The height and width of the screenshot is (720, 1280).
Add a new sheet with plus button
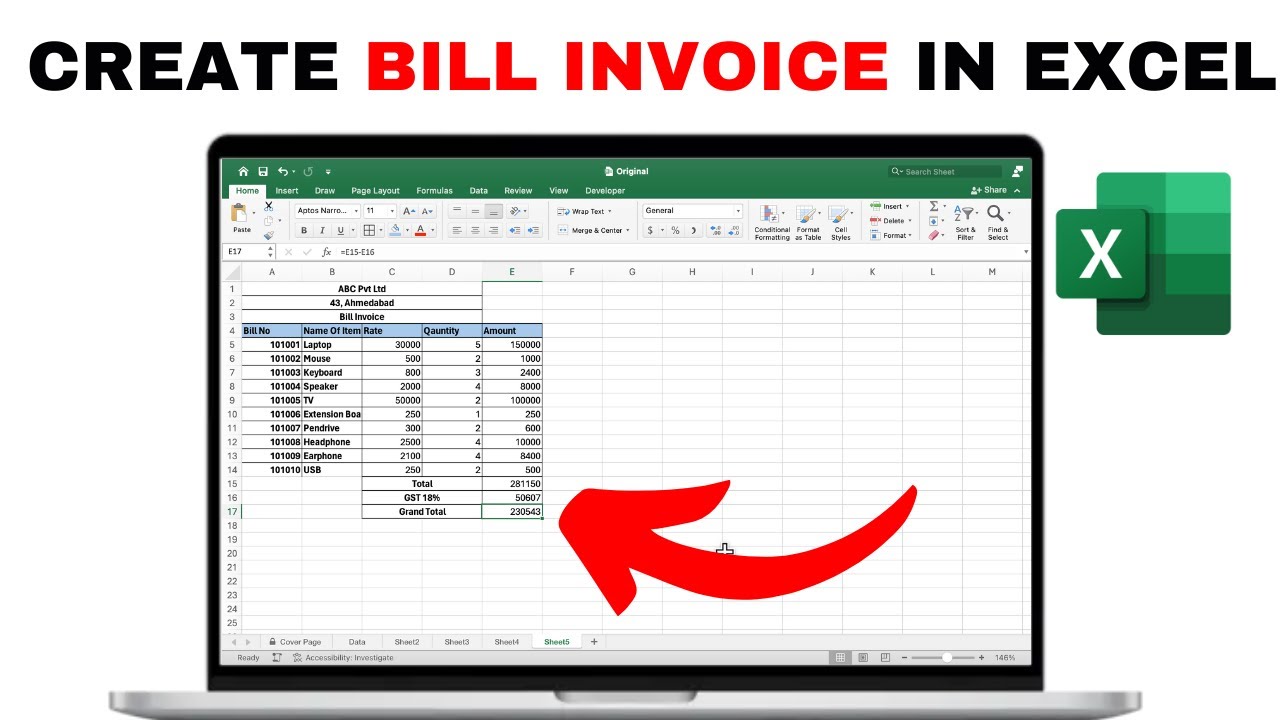[594, 642]
